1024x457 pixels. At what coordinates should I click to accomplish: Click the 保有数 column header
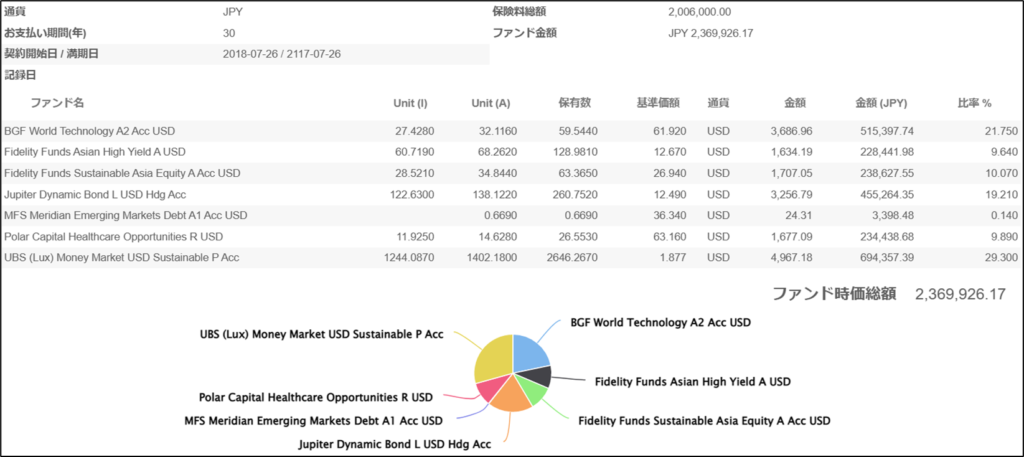click(x=575, y=102)
